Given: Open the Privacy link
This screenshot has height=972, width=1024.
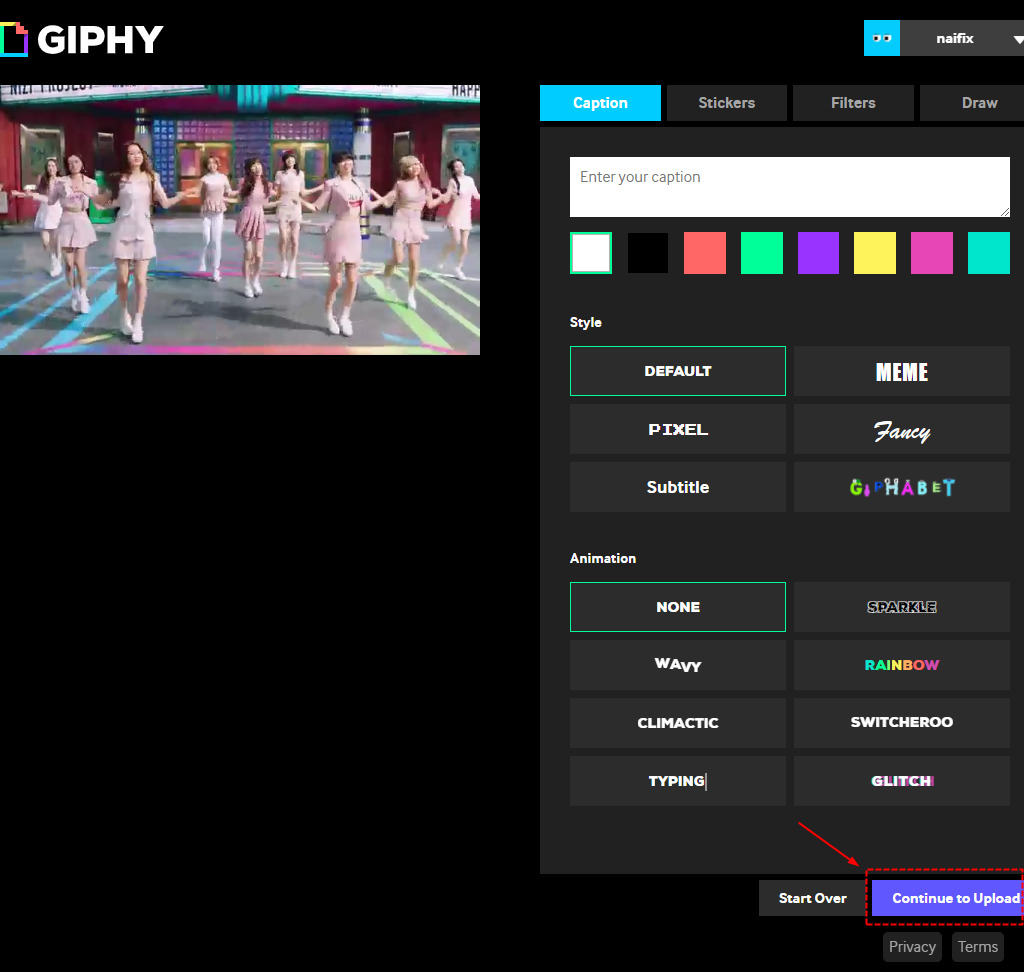Looking at the screenshot, I should click(912, 947).
